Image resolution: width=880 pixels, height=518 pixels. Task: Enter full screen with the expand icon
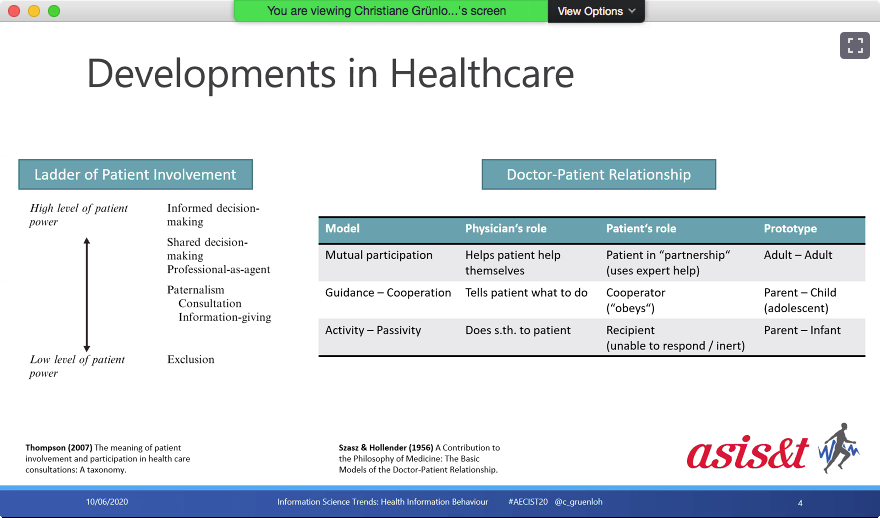[854, 45]
